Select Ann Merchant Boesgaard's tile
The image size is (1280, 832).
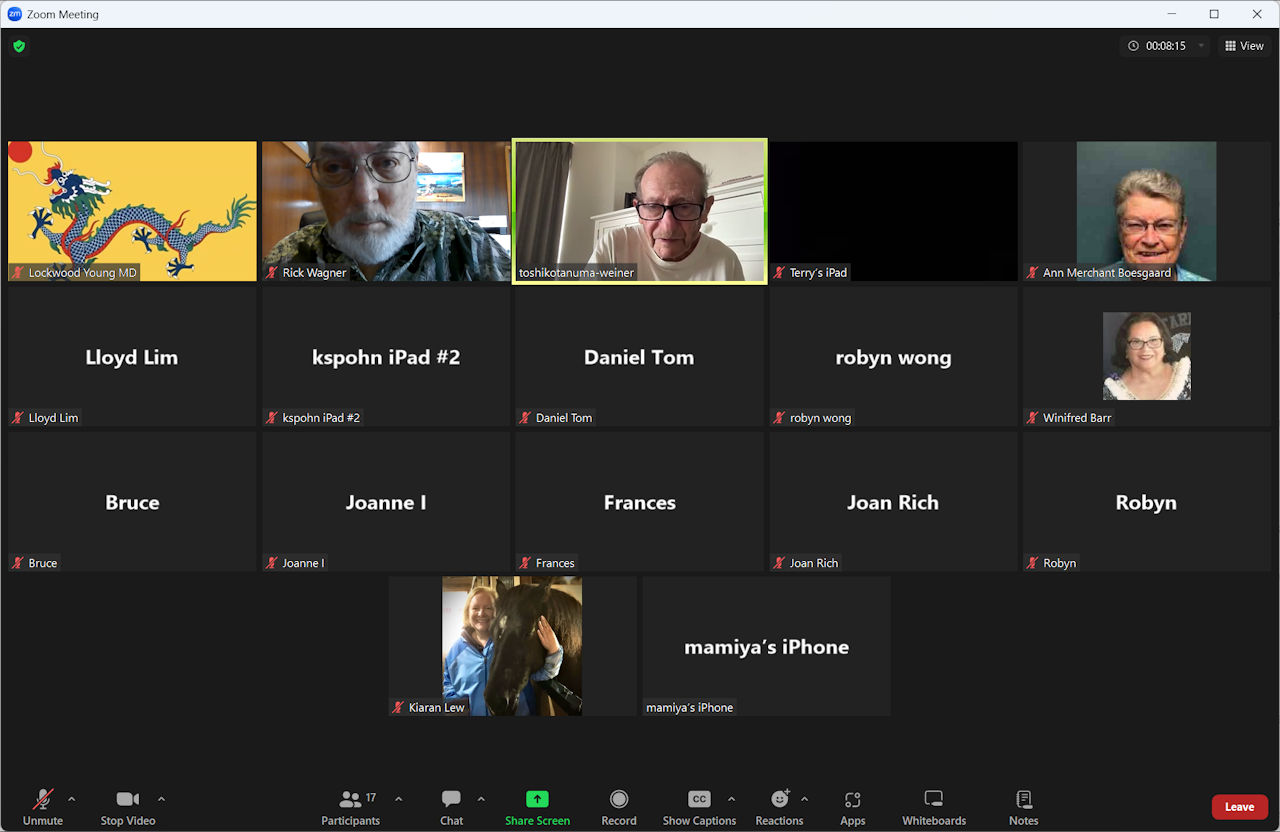1146,211
